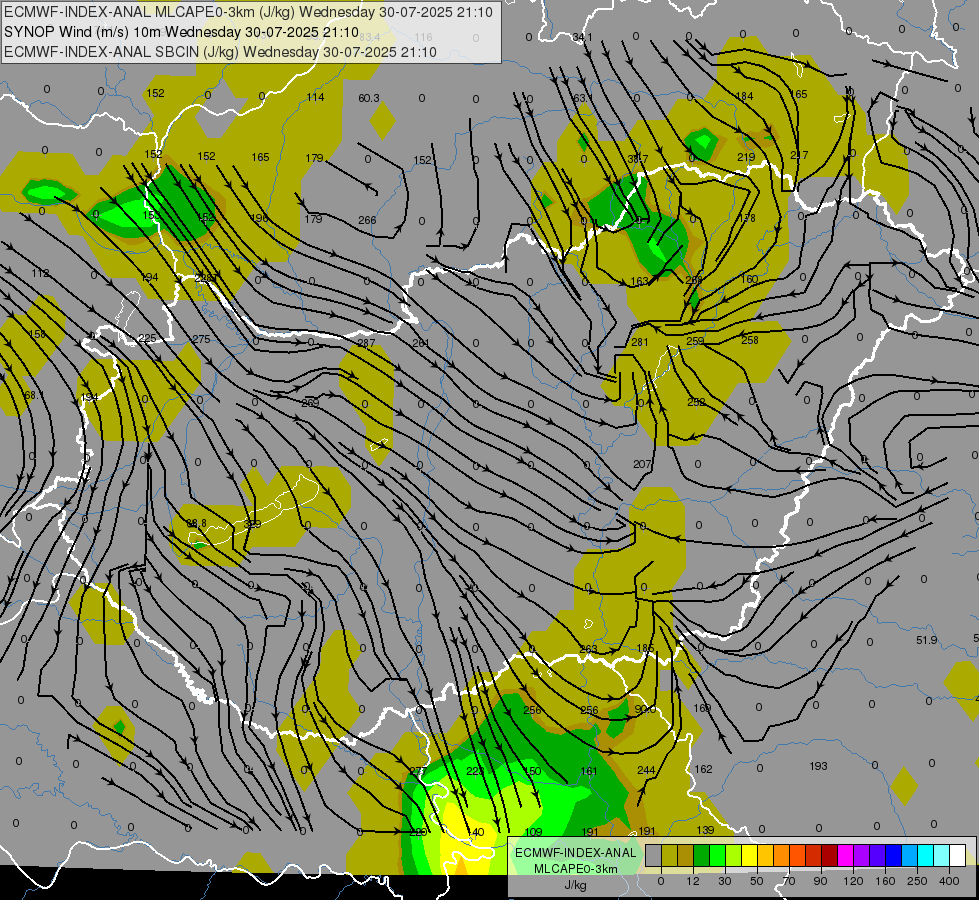Click the map value '158'
Viewport: 979px width, 900px height.
(37, 334)
